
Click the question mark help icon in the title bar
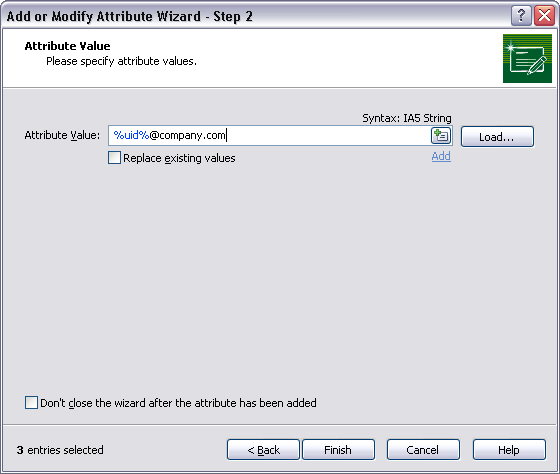521,16
